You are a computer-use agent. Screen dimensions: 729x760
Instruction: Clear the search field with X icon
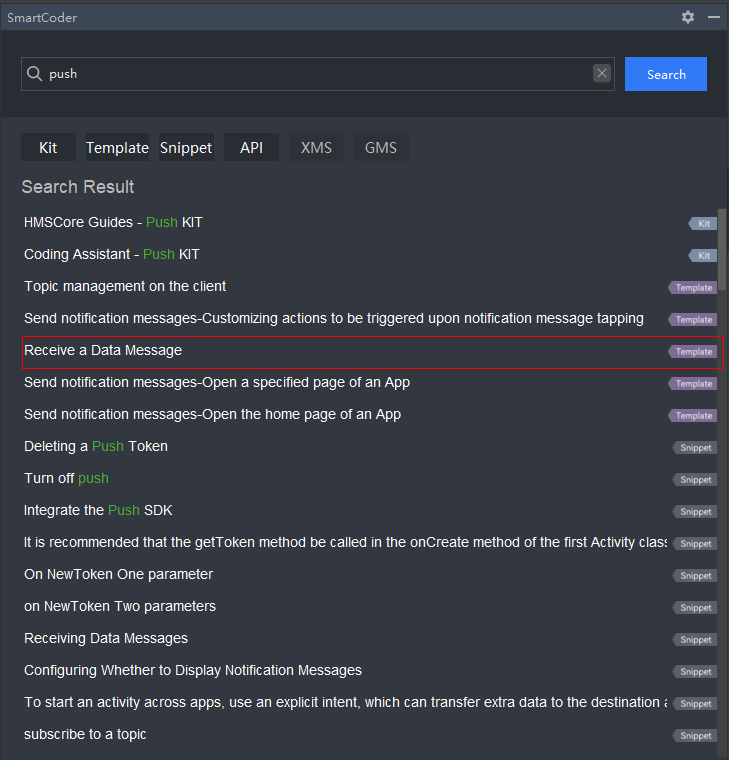601,73
